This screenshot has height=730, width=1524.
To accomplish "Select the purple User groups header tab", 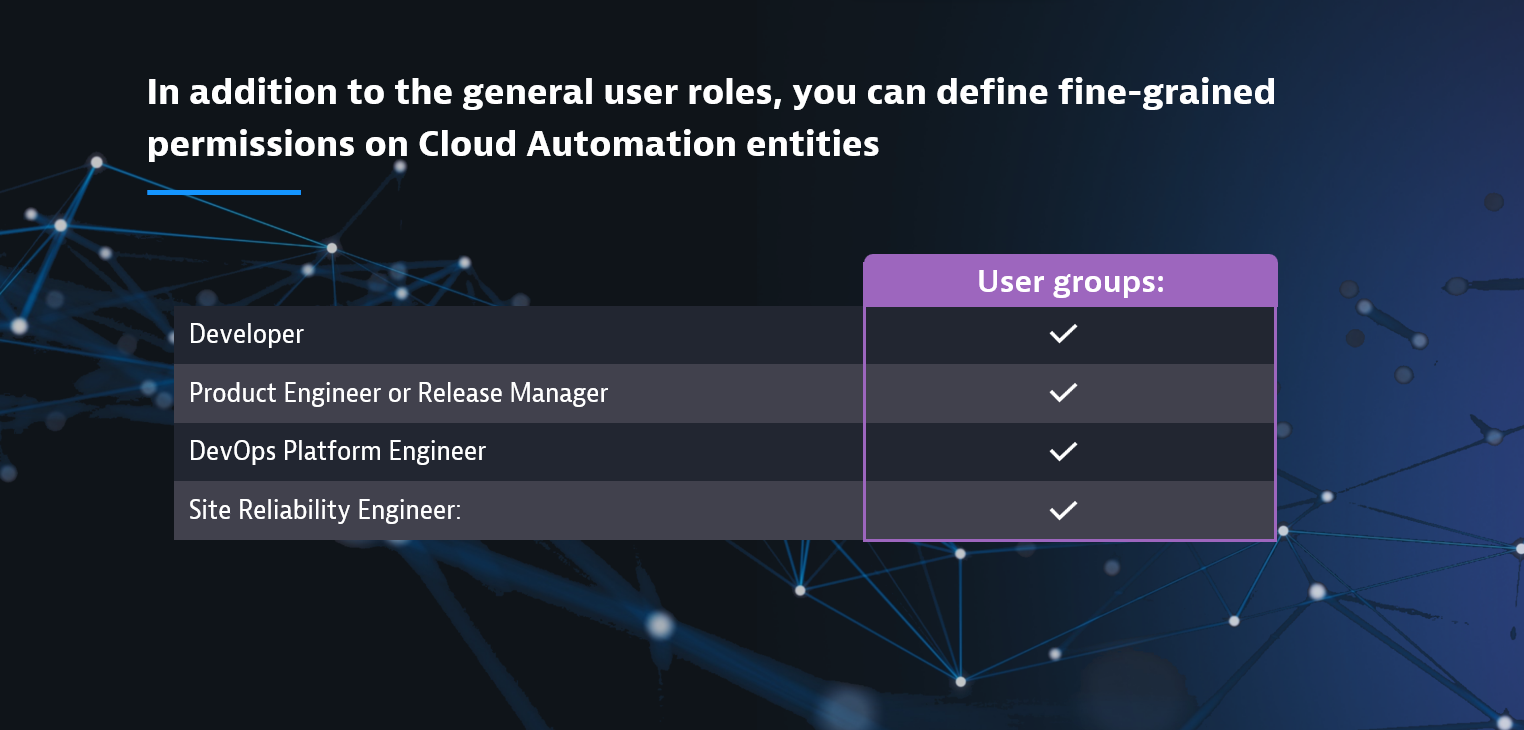I will coord(1069,281).
